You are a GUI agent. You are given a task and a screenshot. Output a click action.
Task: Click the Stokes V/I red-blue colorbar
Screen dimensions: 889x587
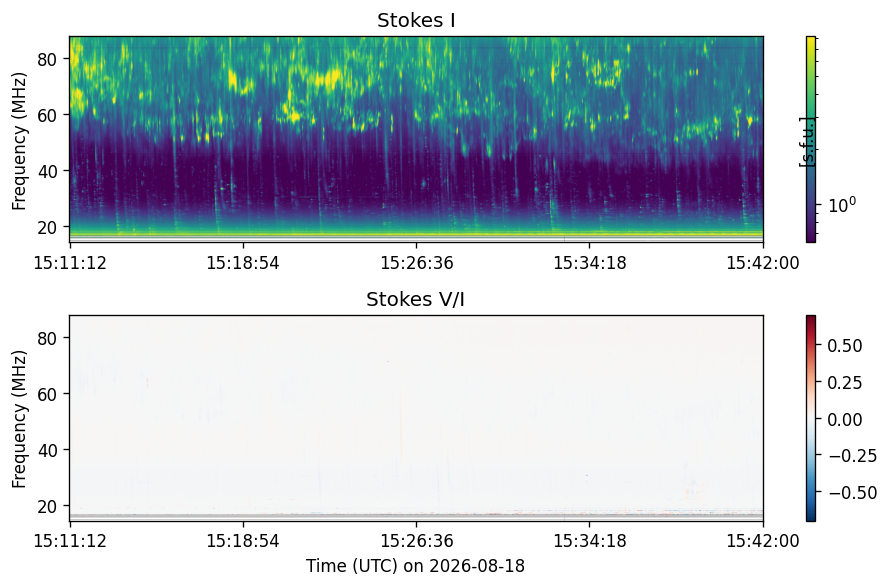click(811, 418)
